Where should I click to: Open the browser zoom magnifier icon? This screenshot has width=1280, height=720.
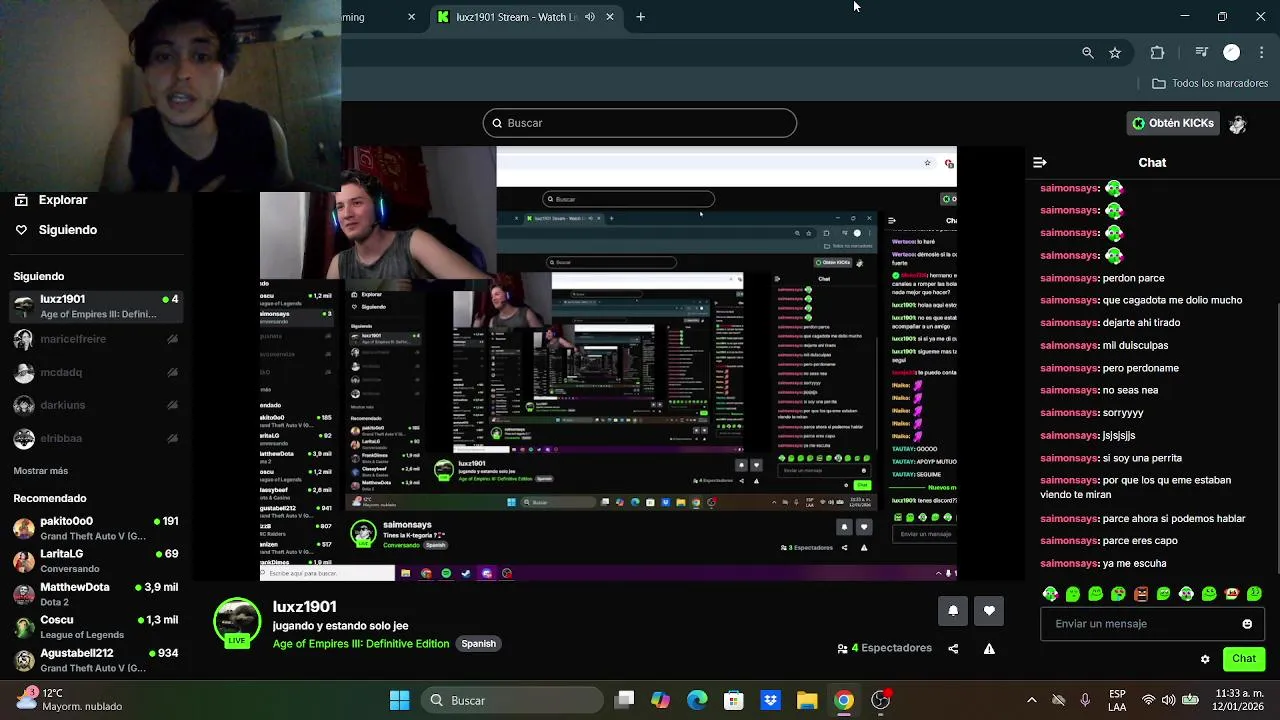point(1088,53)
